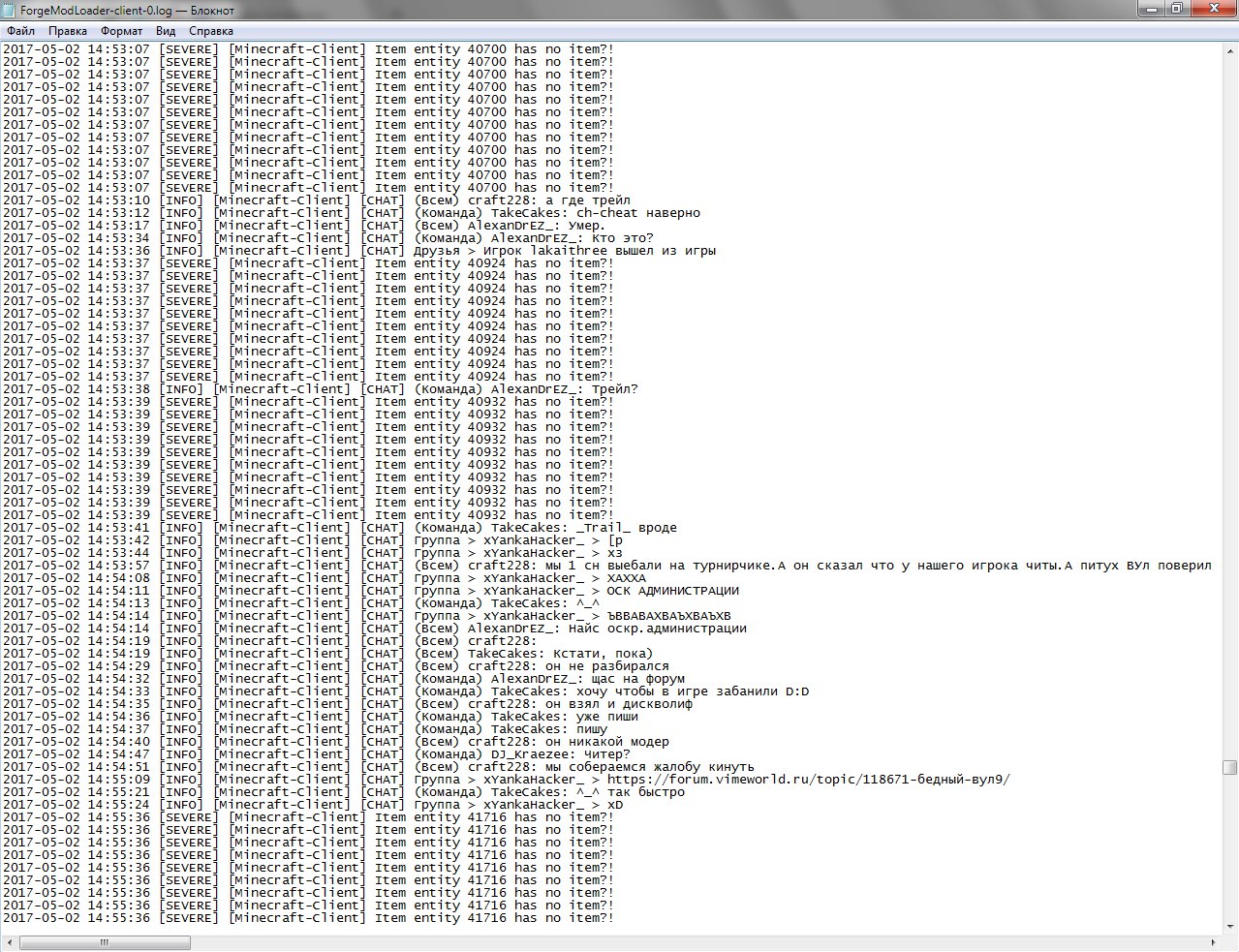
Task: Open the Вид menu
Action: coord(166,31)
